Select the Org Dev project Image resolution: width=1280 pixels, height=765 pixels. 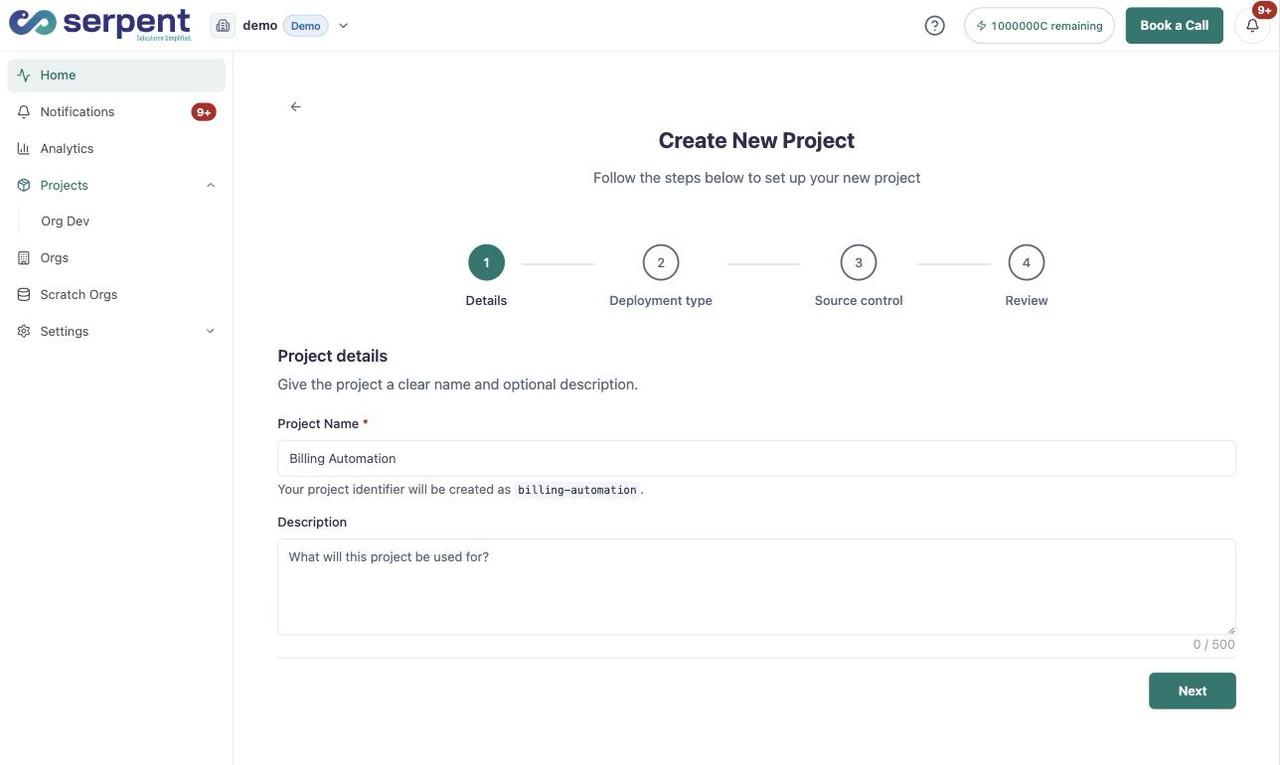point(65,221)
